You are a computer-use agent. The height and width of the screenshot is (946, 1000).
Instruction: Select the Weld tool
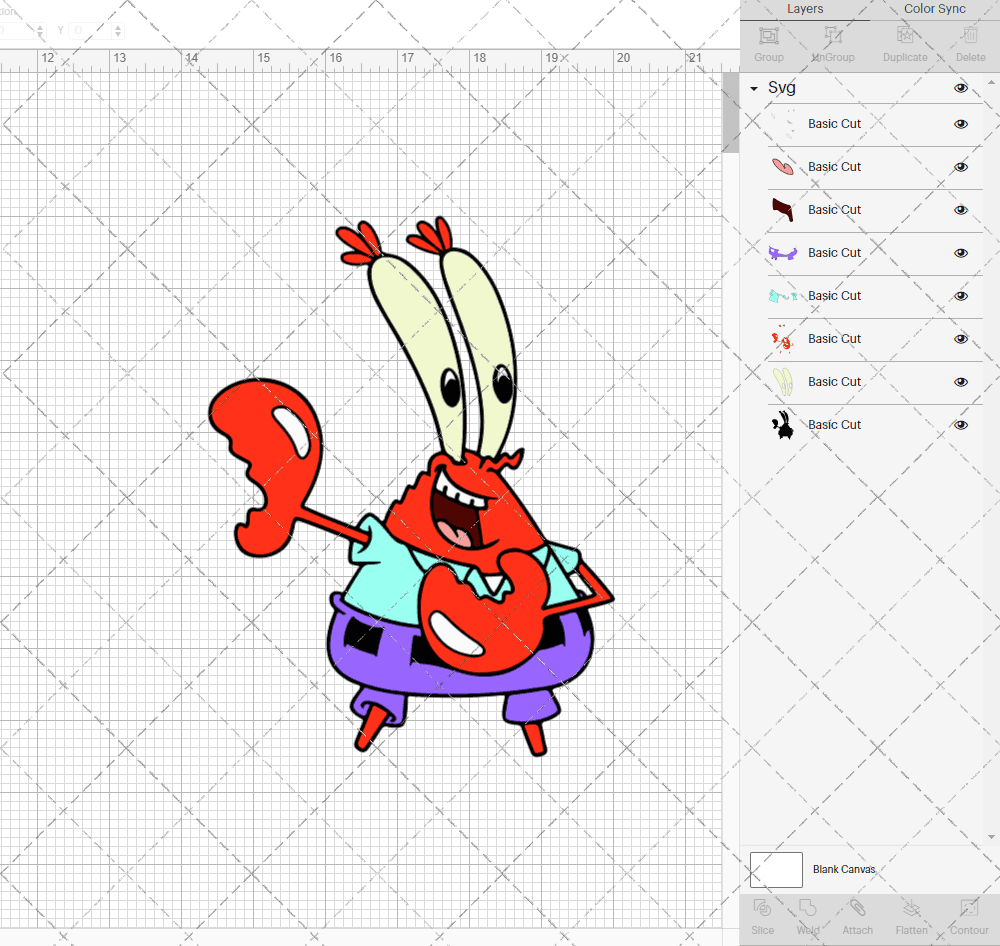click(x=808, y=909)
